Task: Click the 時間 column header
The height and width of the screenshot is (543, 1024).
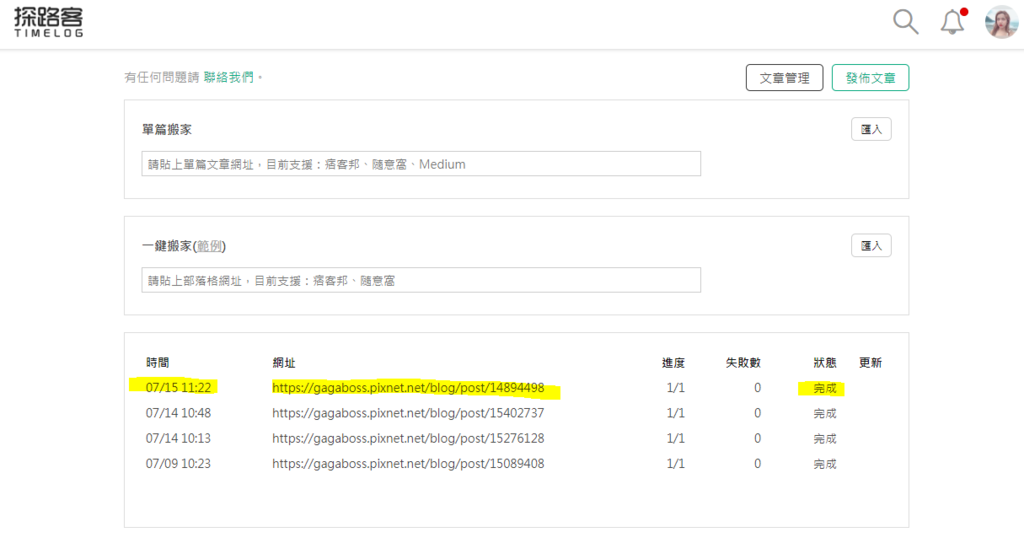Action: click(157, 363)
